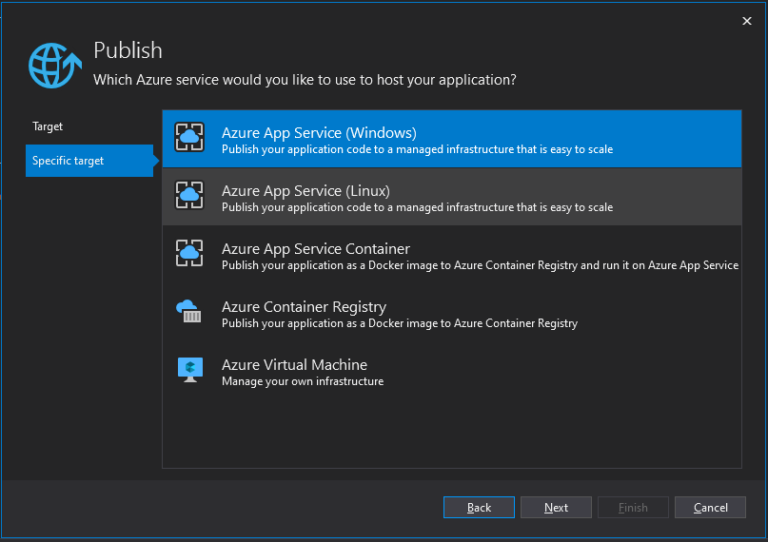The image size is (768, 542).
Task: Click the disabled Finish button
Action: 633,507
